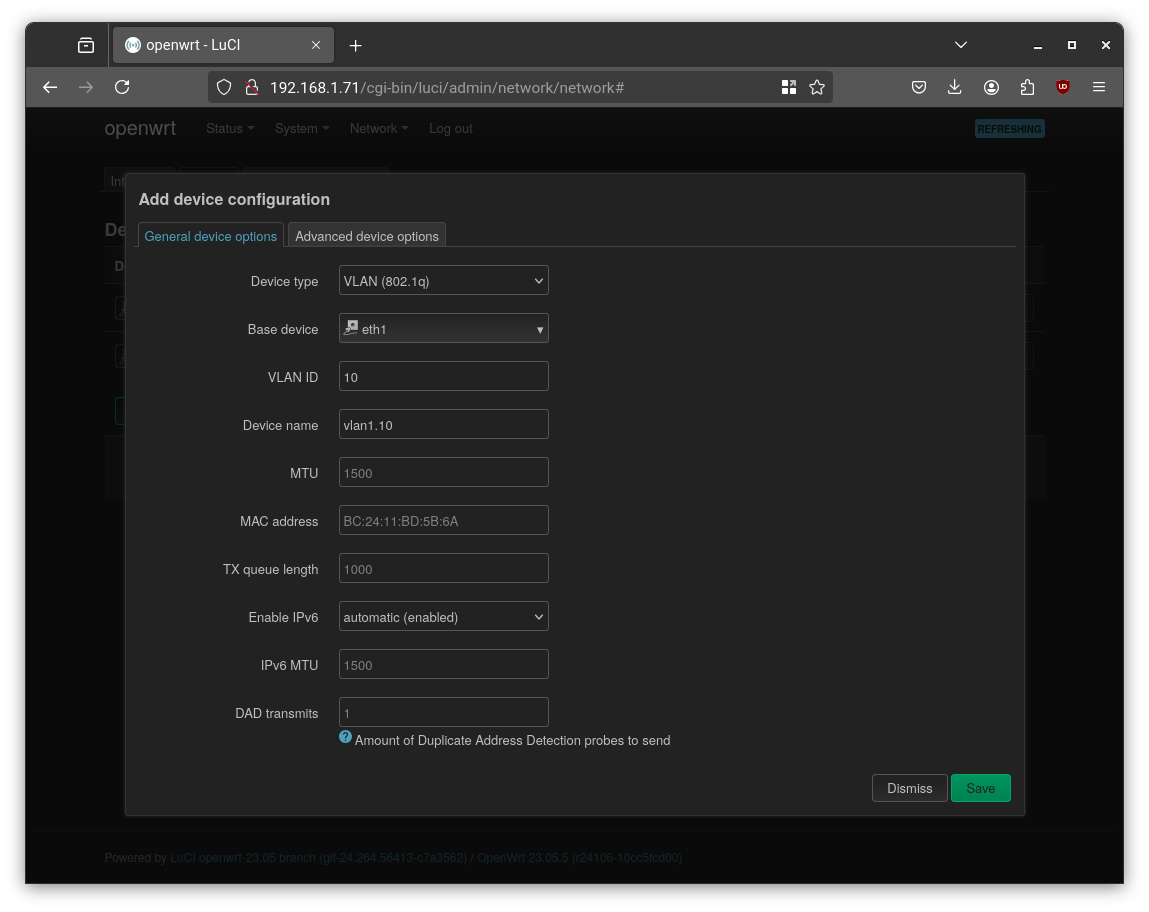The width and height of the screenshot is (1149, 912).
Task: Open the browser hamburger menu
Action: coord(1099,87)
